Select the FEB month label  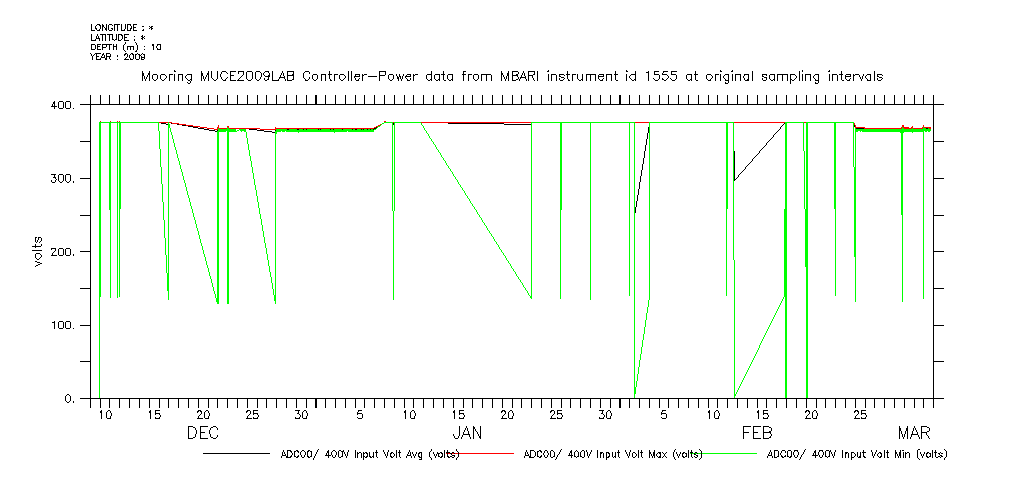pos(757,434)
